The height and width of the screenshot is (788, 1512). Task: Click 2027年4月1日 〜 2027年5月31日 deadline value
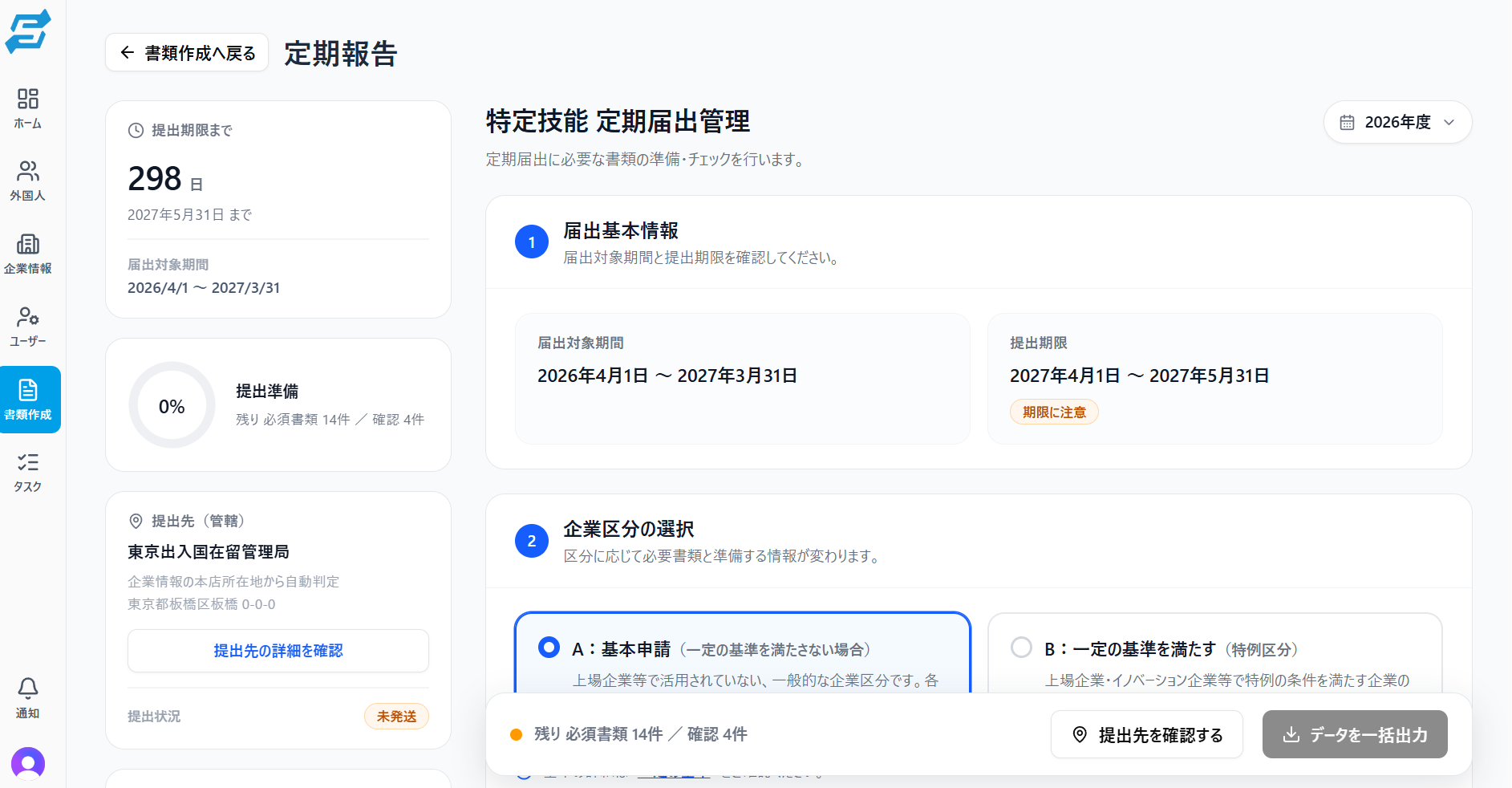1139,376
